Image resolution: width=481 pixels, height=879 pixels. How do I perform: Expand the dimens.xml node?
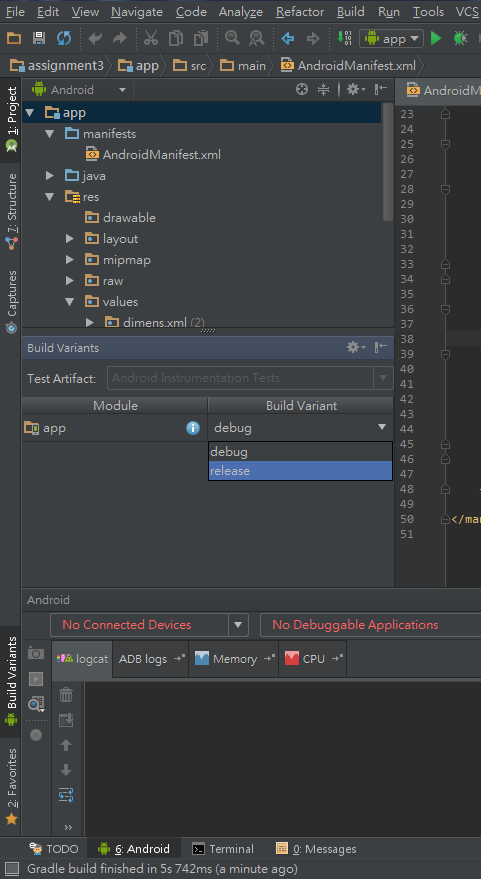tap(90, 323)
